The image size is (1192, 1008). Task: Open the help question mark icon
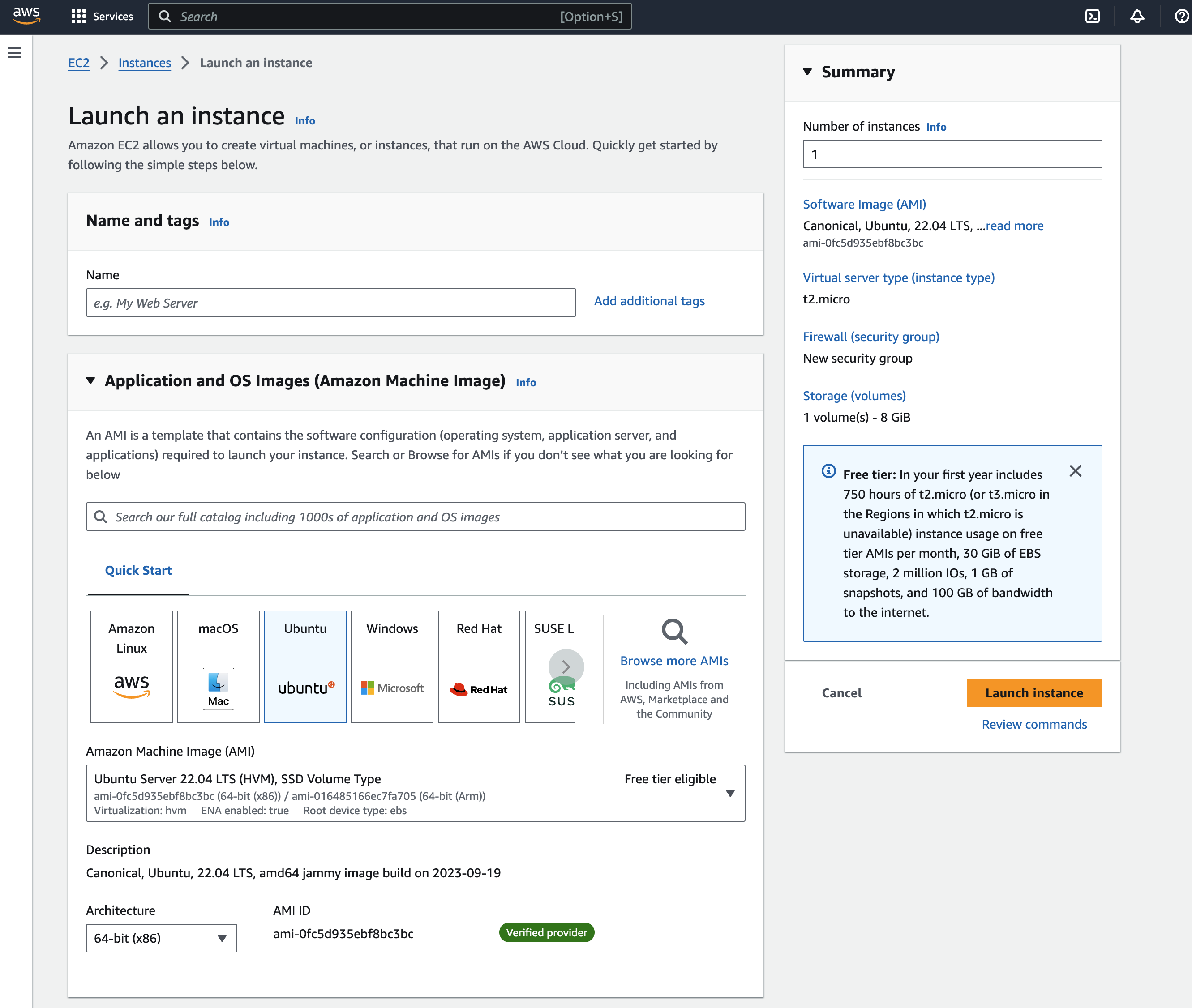pyautogui.click(x=1181, y=17)
